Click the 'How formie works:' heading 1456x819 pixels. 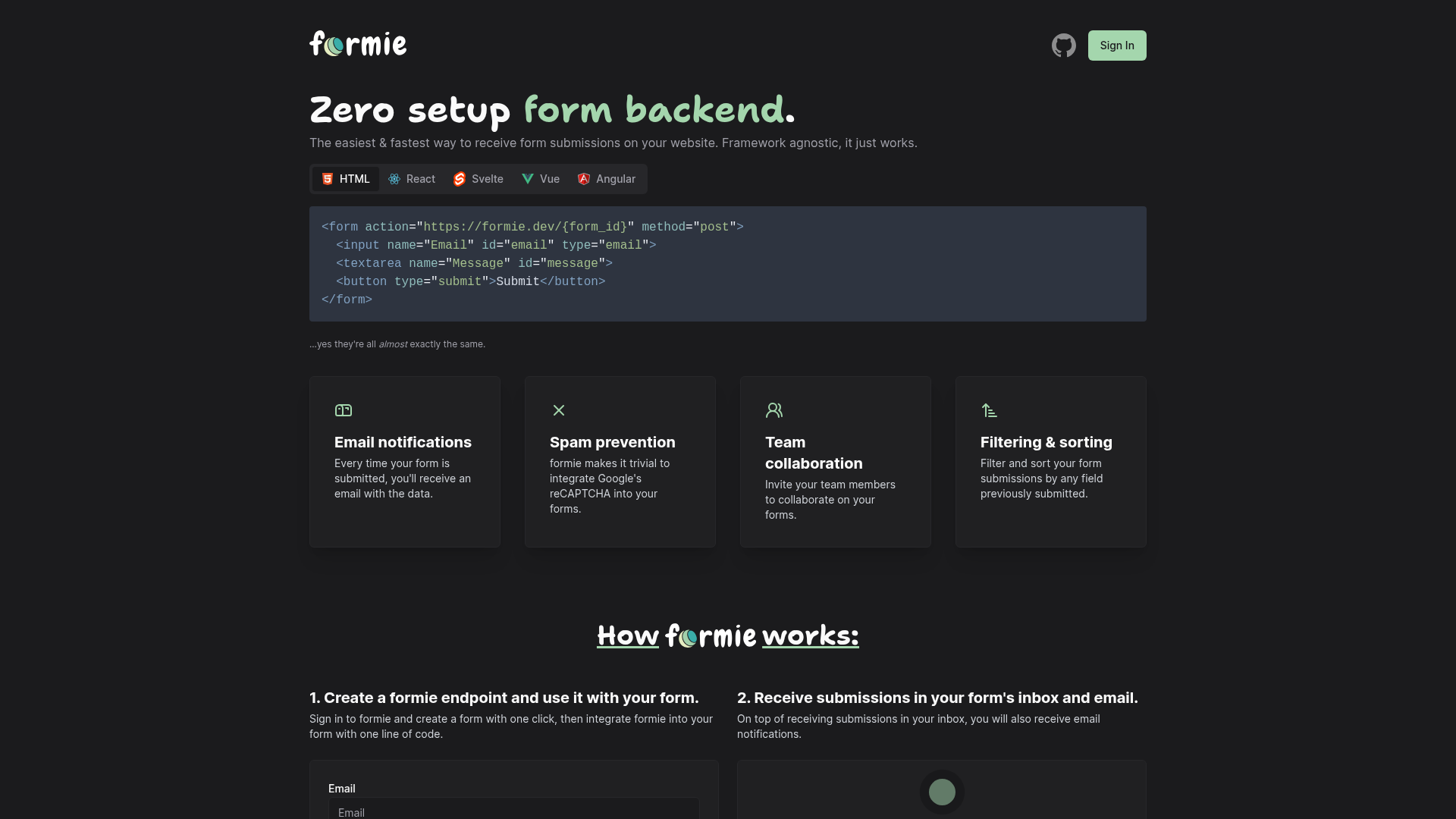[728, 635]
